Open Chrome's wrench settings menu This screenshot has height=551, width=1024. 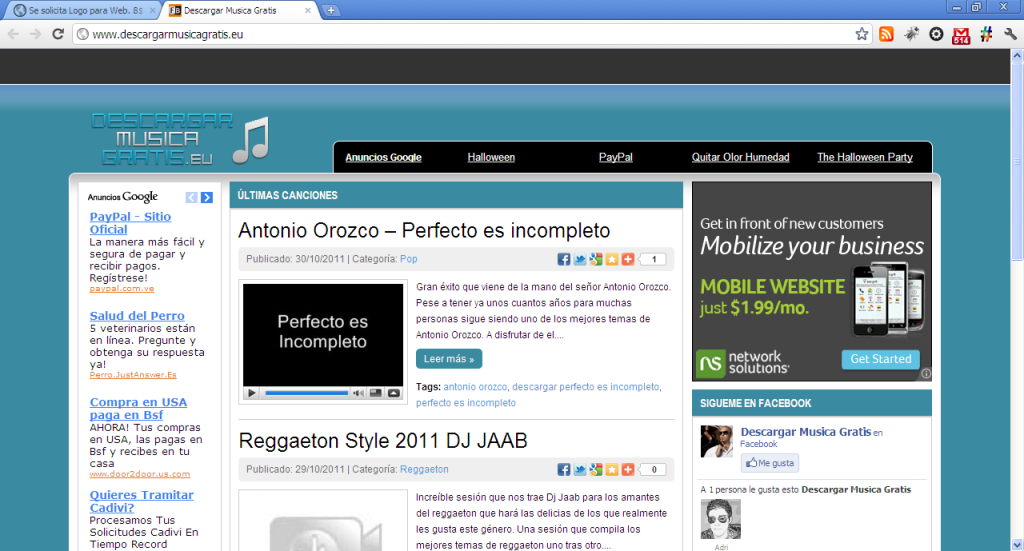1010,34
